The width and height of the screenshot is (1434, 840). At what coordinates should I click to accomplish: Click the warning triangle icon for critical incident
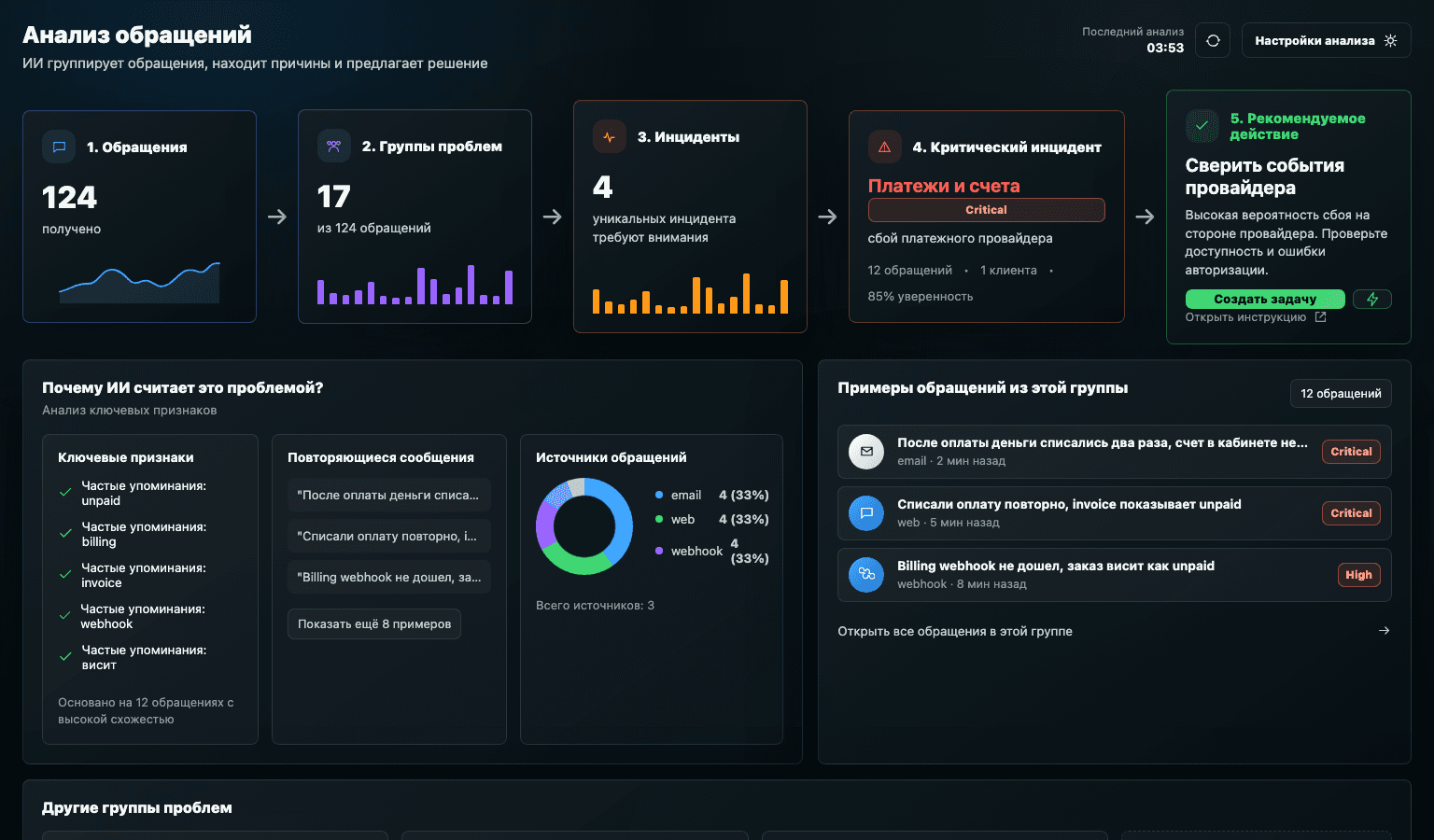click(x=884, y=147)
